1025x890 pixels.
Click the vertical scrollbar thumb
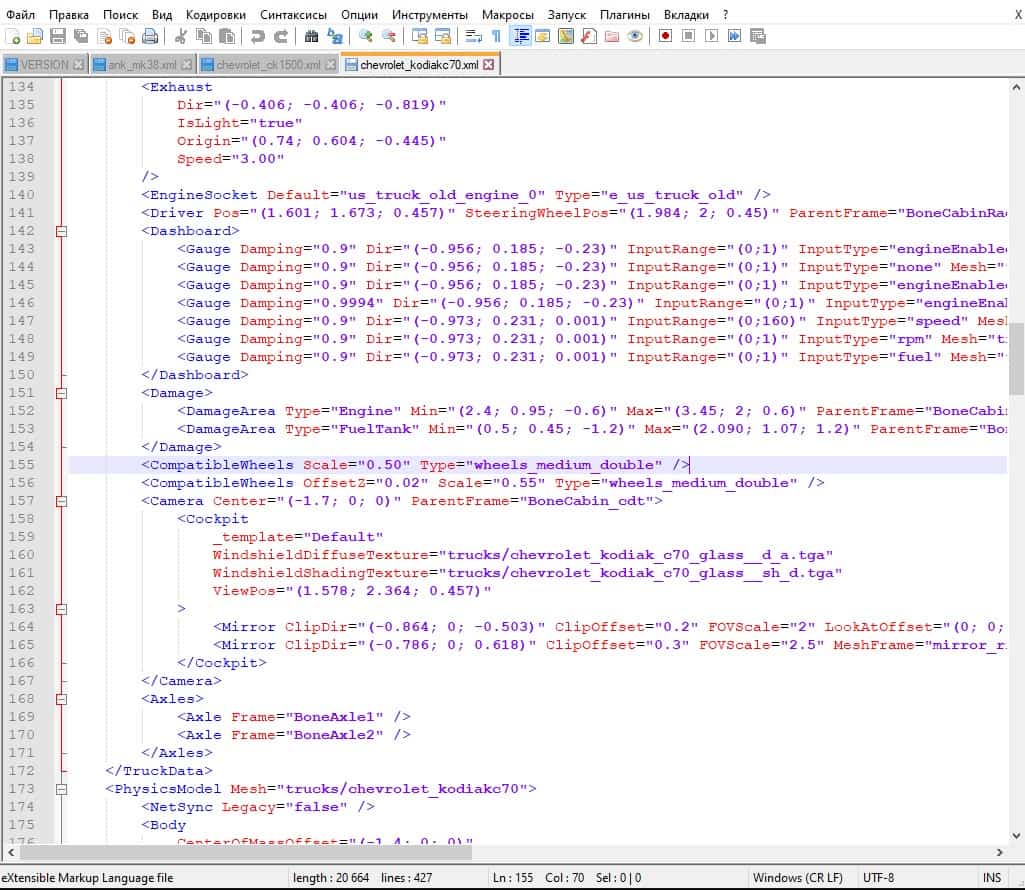click(1016, 358)
